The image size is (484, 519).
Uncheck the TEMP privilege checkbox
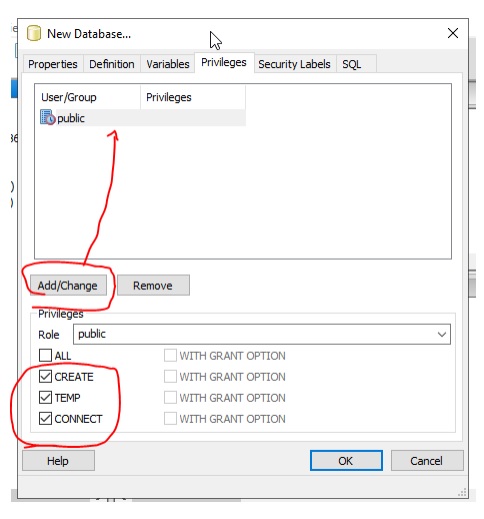45,397
